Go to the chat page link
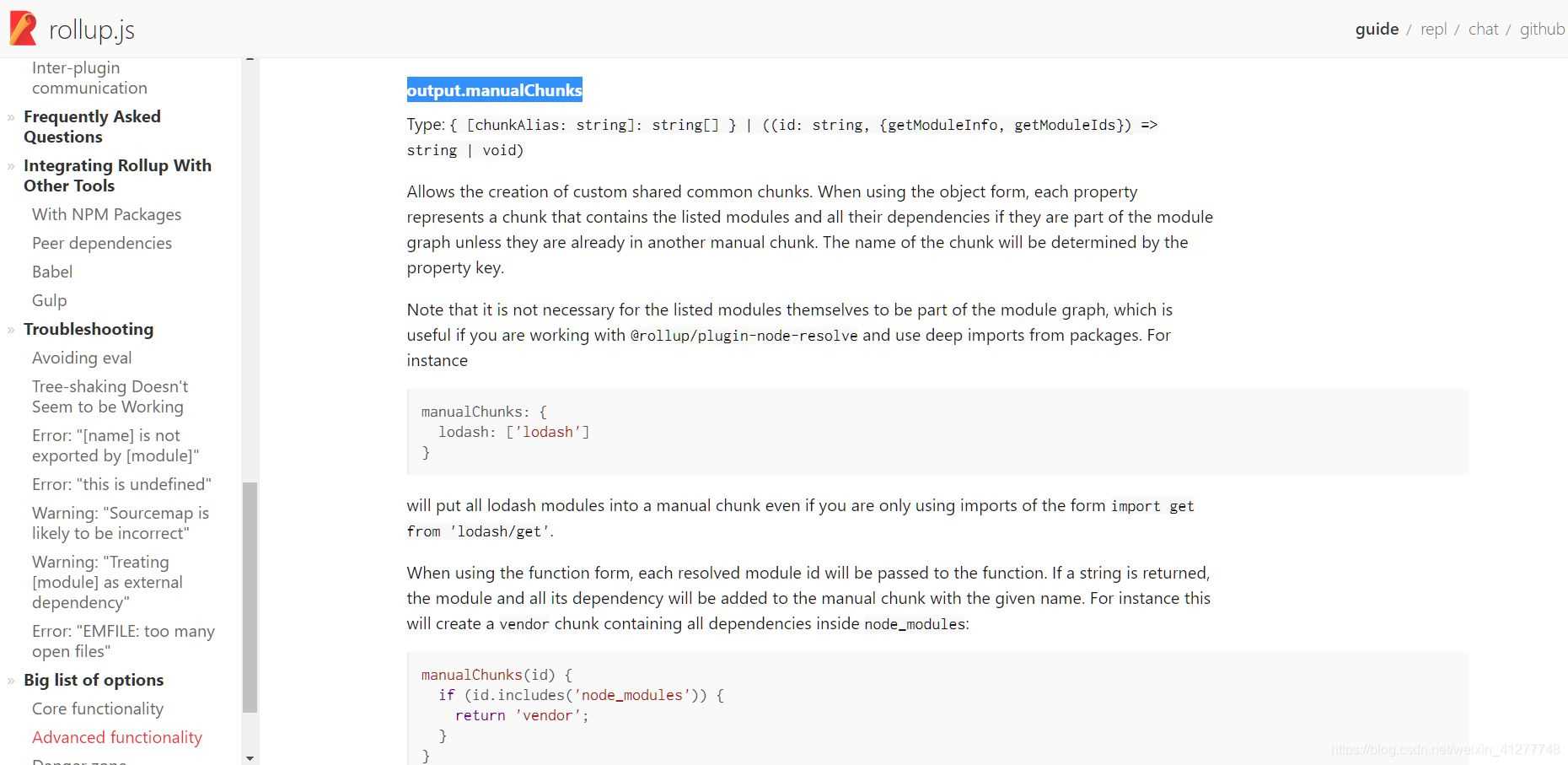Image resolution: width=1568 pixels, height=765 pixels. [x=1483, y=30]
